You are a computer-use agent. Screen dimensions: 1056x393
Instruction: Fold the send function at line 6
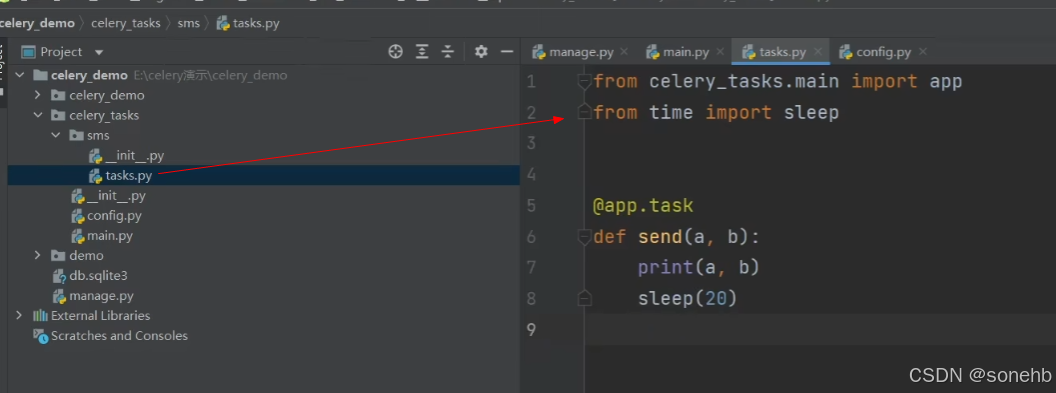585,237
